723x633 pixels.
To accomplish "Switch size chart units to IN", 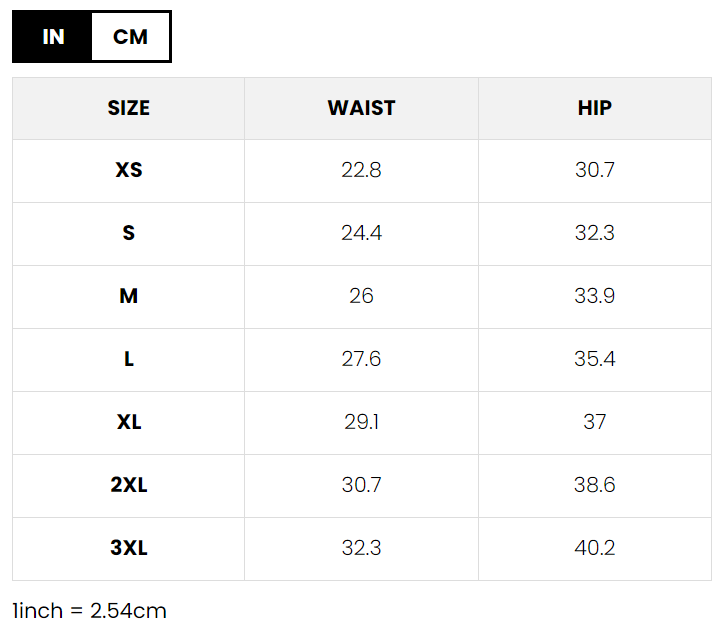I will coord(53,37).
